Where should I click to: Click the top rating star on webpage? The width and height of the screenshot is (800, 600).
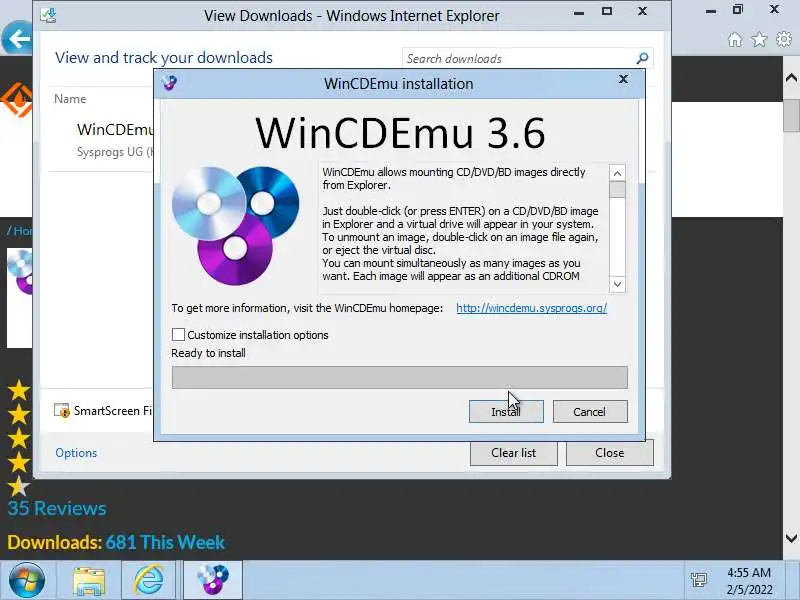click(x=19, y=390)
